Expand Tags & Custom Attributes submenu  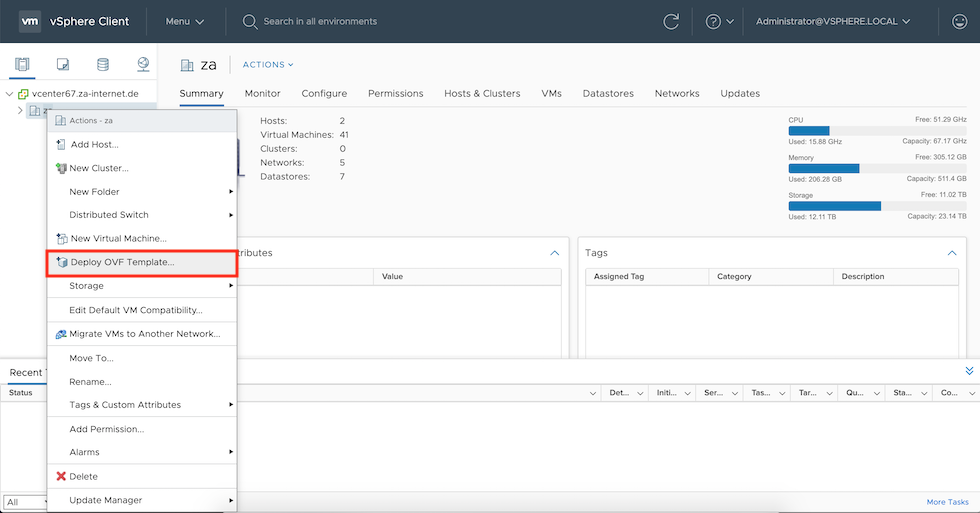coord(142,405)
